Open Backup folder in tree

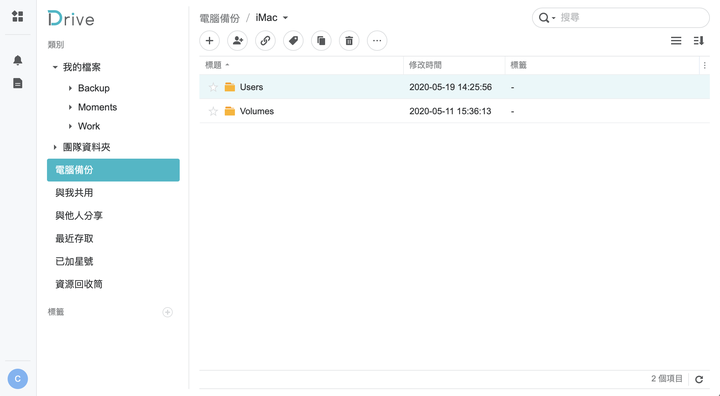[94, 88]
